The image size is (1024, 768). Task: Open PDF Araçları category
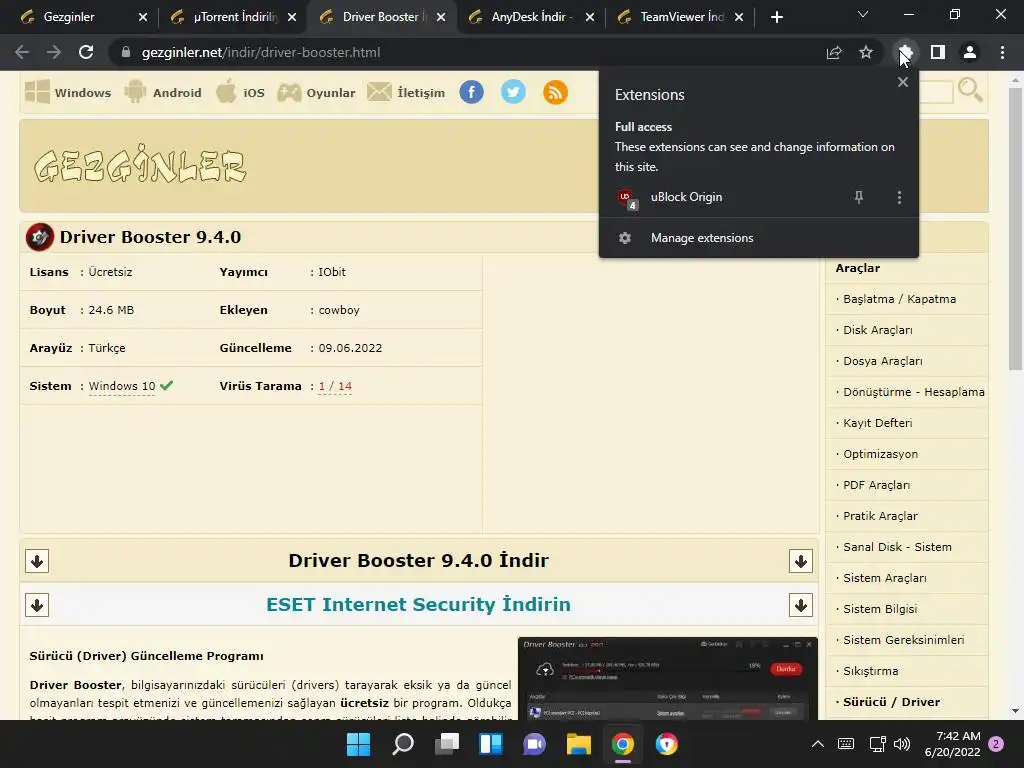click(876, 485)
